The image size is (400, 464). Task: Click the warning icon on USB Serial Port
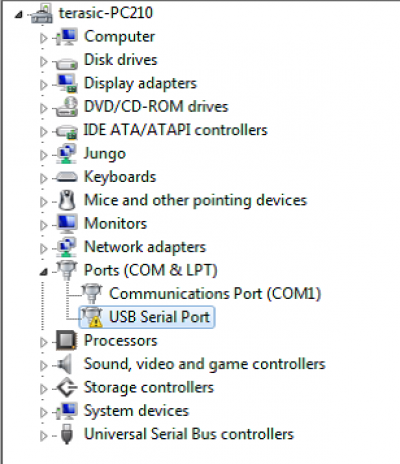click(95, 321)
